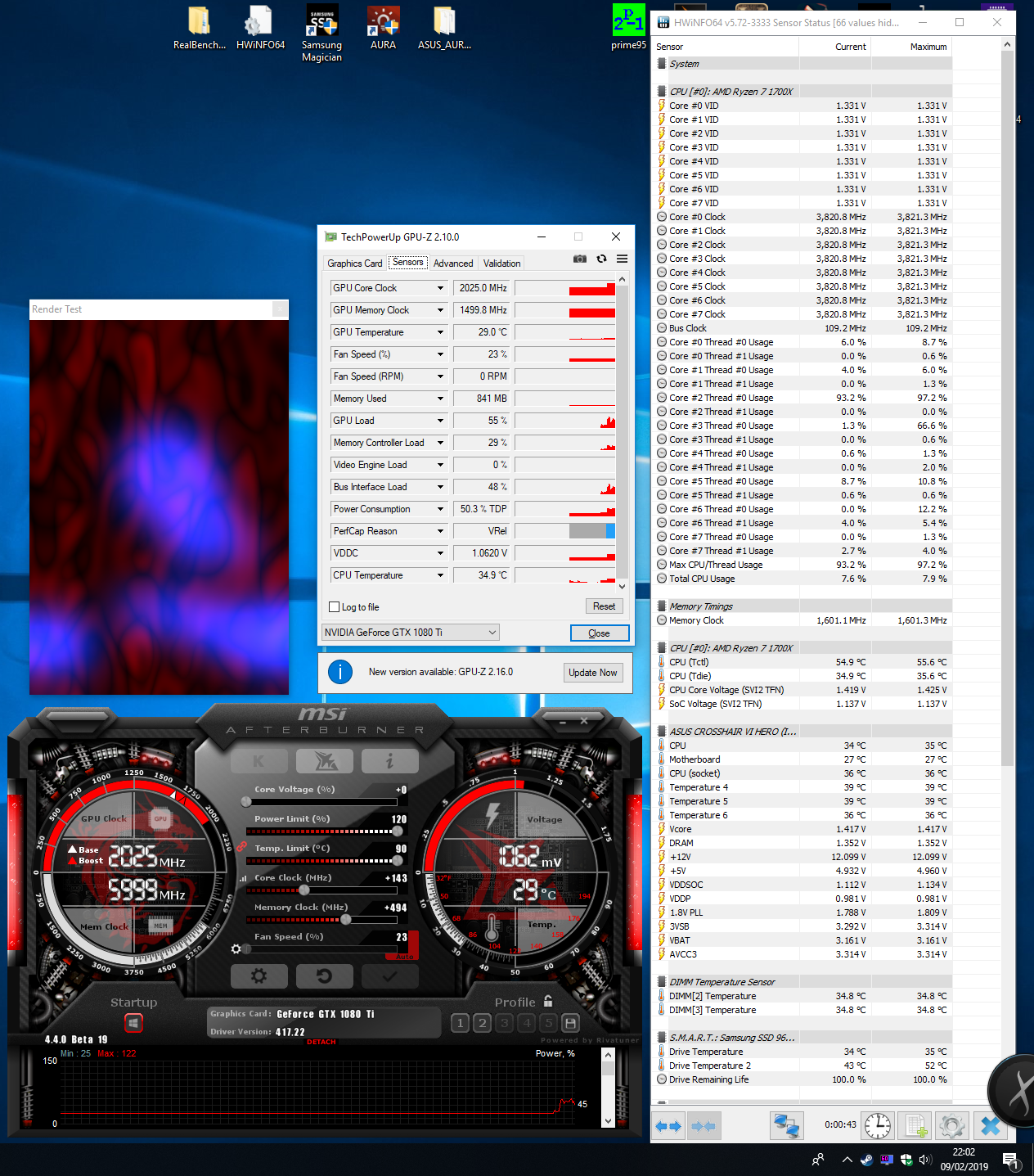Click Afterburner Memory Clock slider handle
Image resolution: width=1034 pixels, height=1176 pixels.
point(346,919)
